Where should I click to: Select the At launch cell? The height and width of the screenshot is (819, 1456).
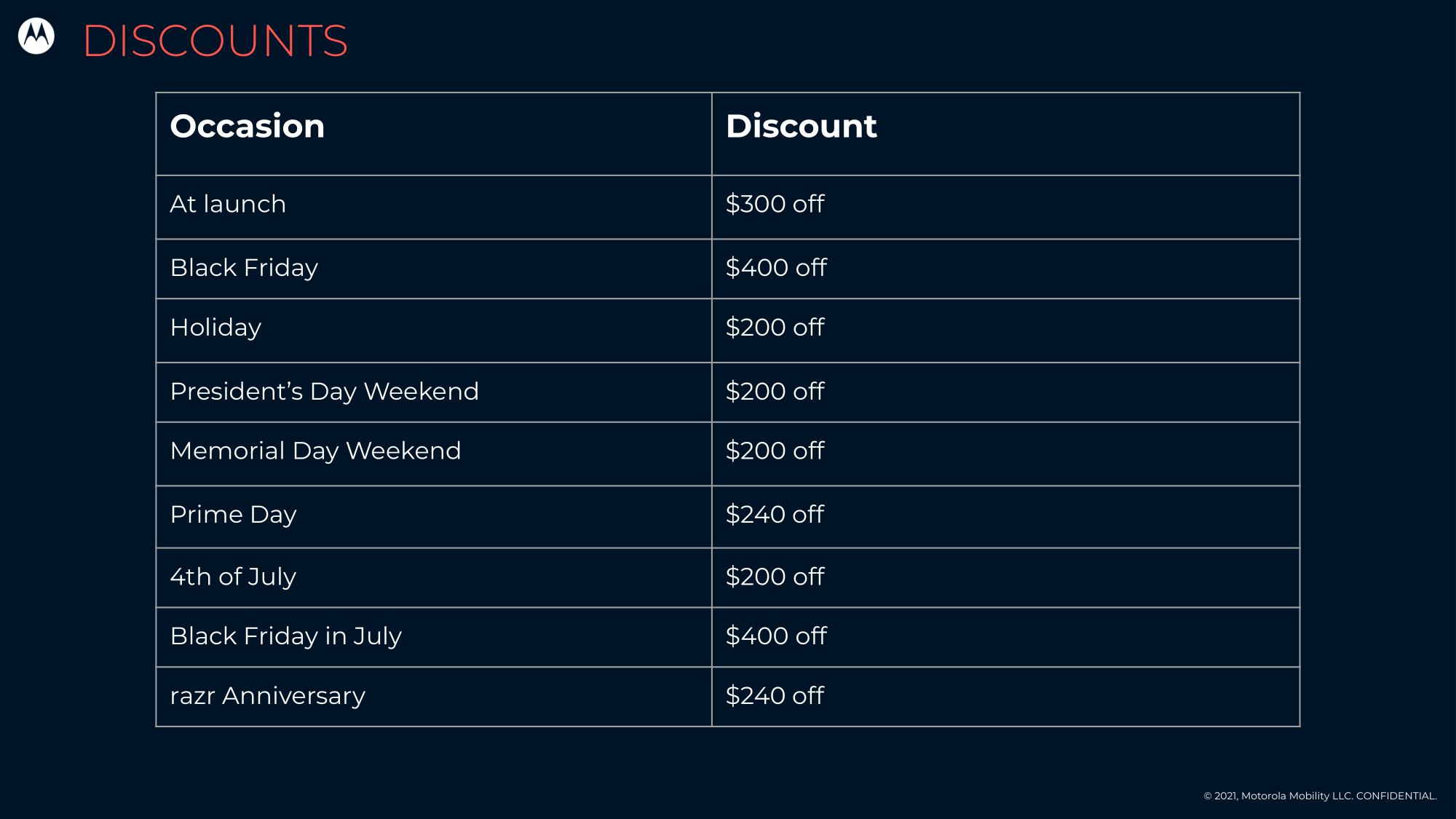[x=434, y=207]
